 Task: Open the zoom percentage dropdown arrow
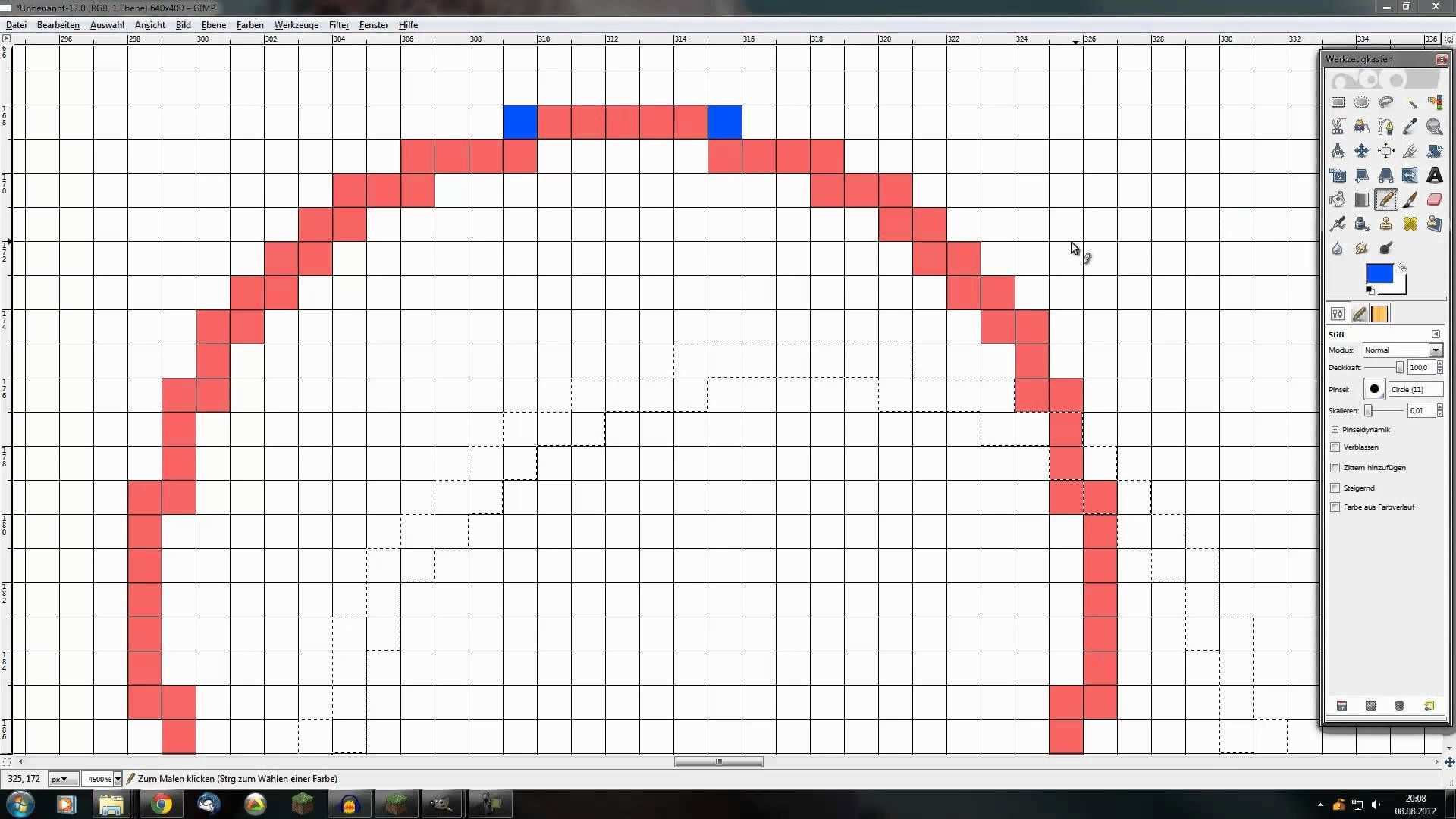tap(118, 779)
